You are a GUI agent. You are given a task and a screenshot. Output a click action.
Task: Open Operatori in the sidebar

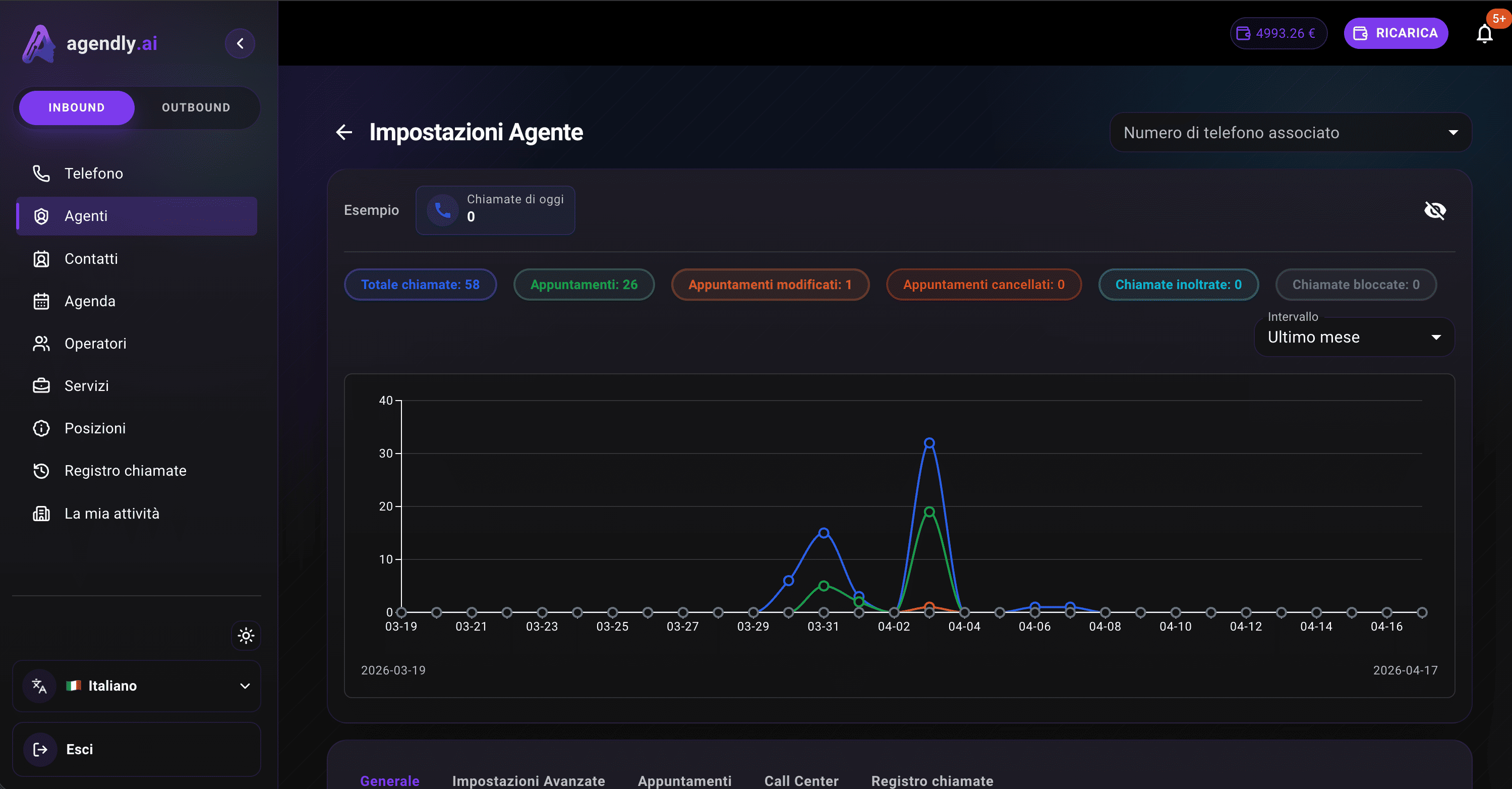point(137,344)
